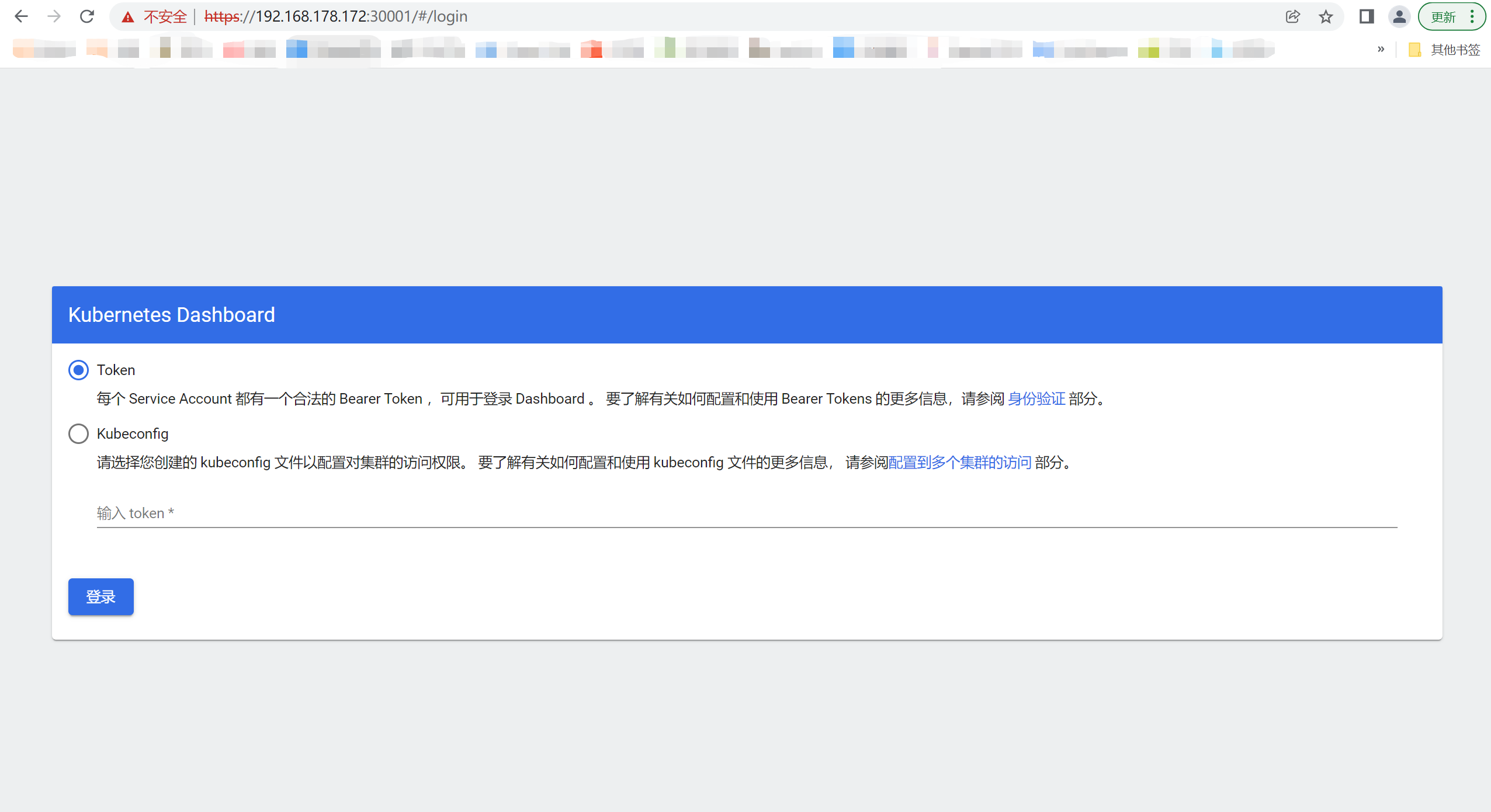Focus the 输入 token input field
This screenshot has height=812, width=1491.
(x=747, y=513)
